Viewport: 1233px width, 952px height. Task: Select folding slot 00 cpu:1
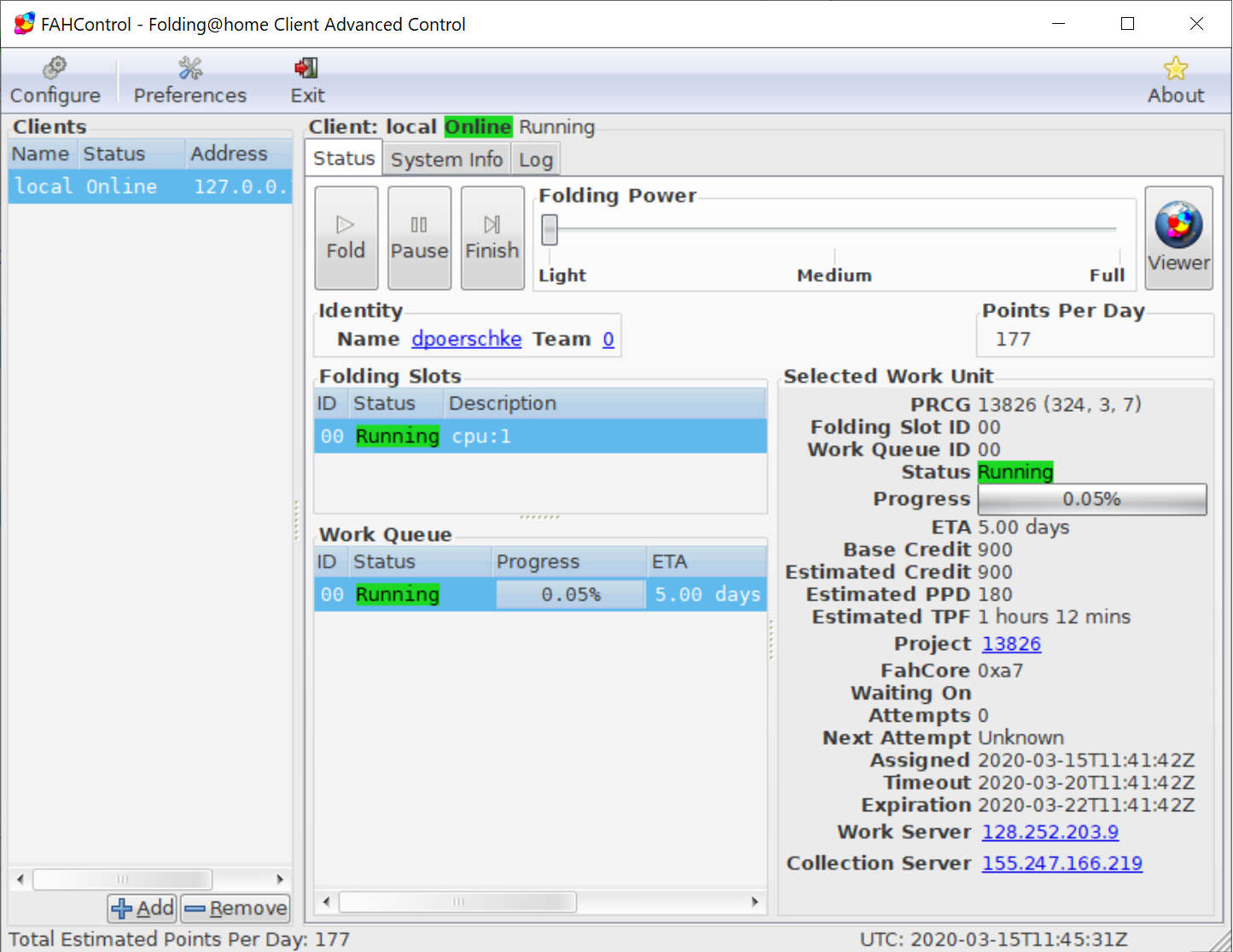(540, 436)
